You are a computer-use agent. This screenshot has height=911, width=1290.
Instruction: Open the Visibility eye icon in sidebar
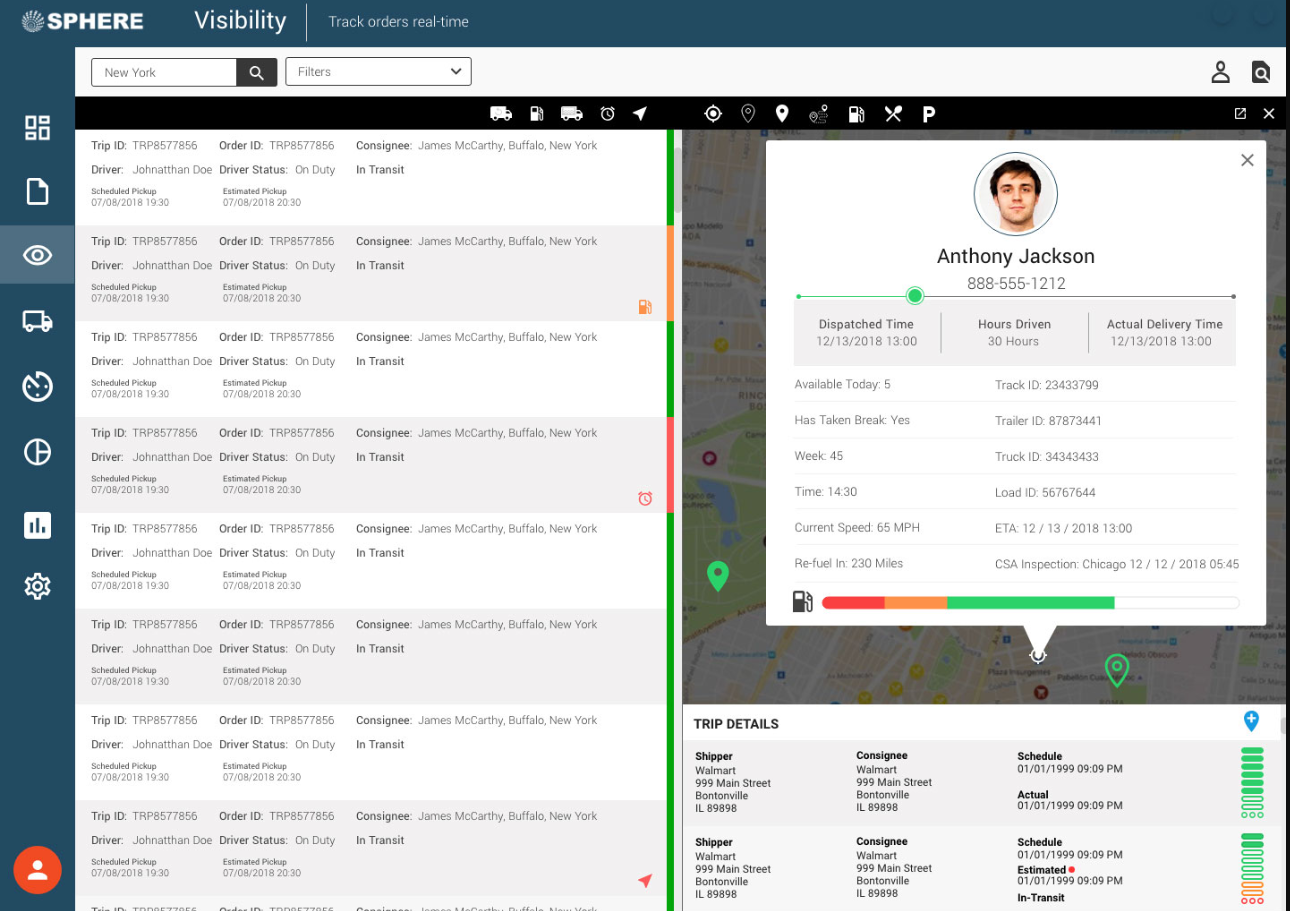click(x=37, y=255)
